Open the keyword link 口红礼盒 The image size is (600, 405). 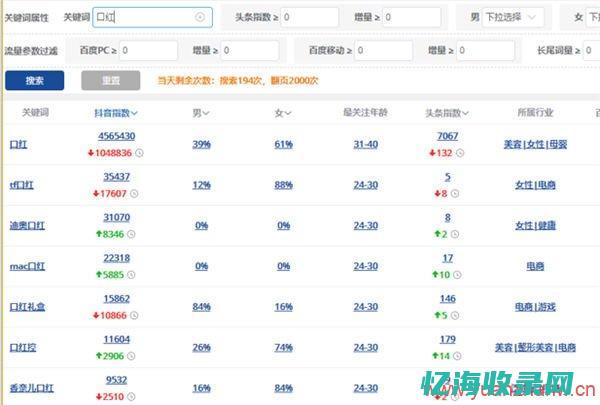pos(27,307)
